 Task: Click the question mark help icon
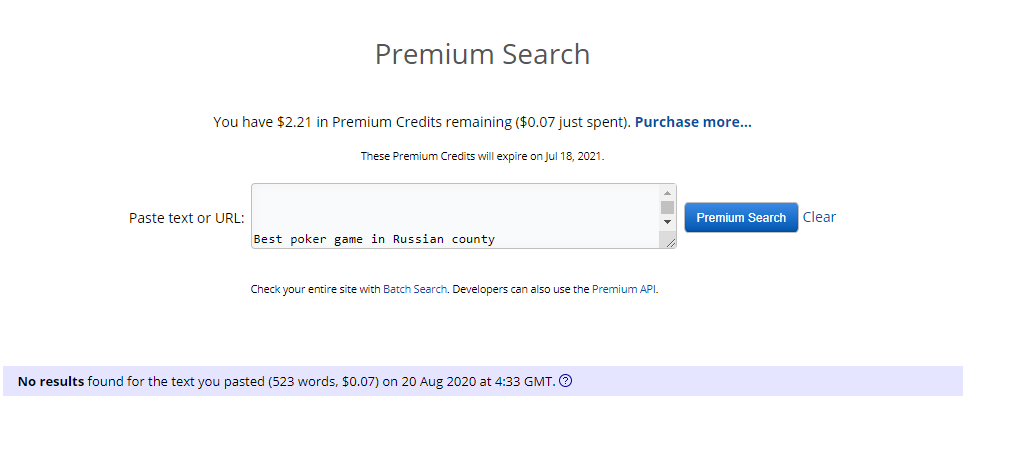point(566,381)
